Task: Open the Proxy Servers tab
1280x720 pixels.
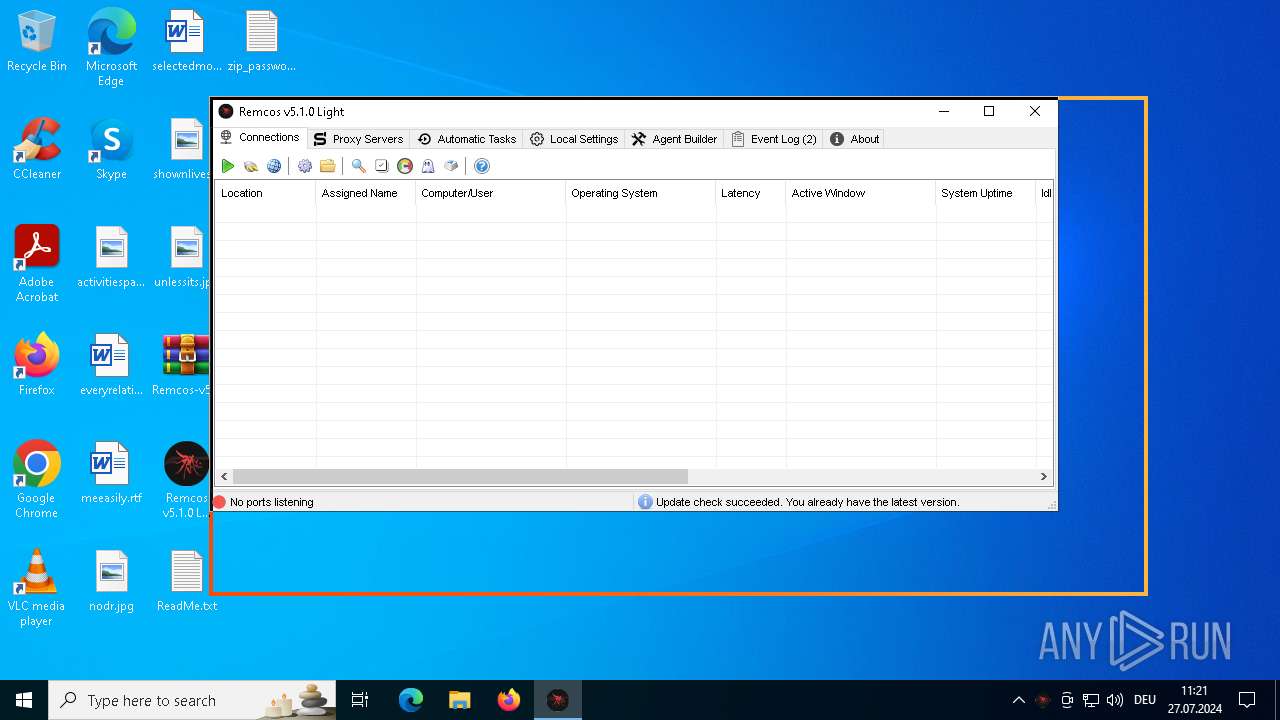Action: click(358, 139)
